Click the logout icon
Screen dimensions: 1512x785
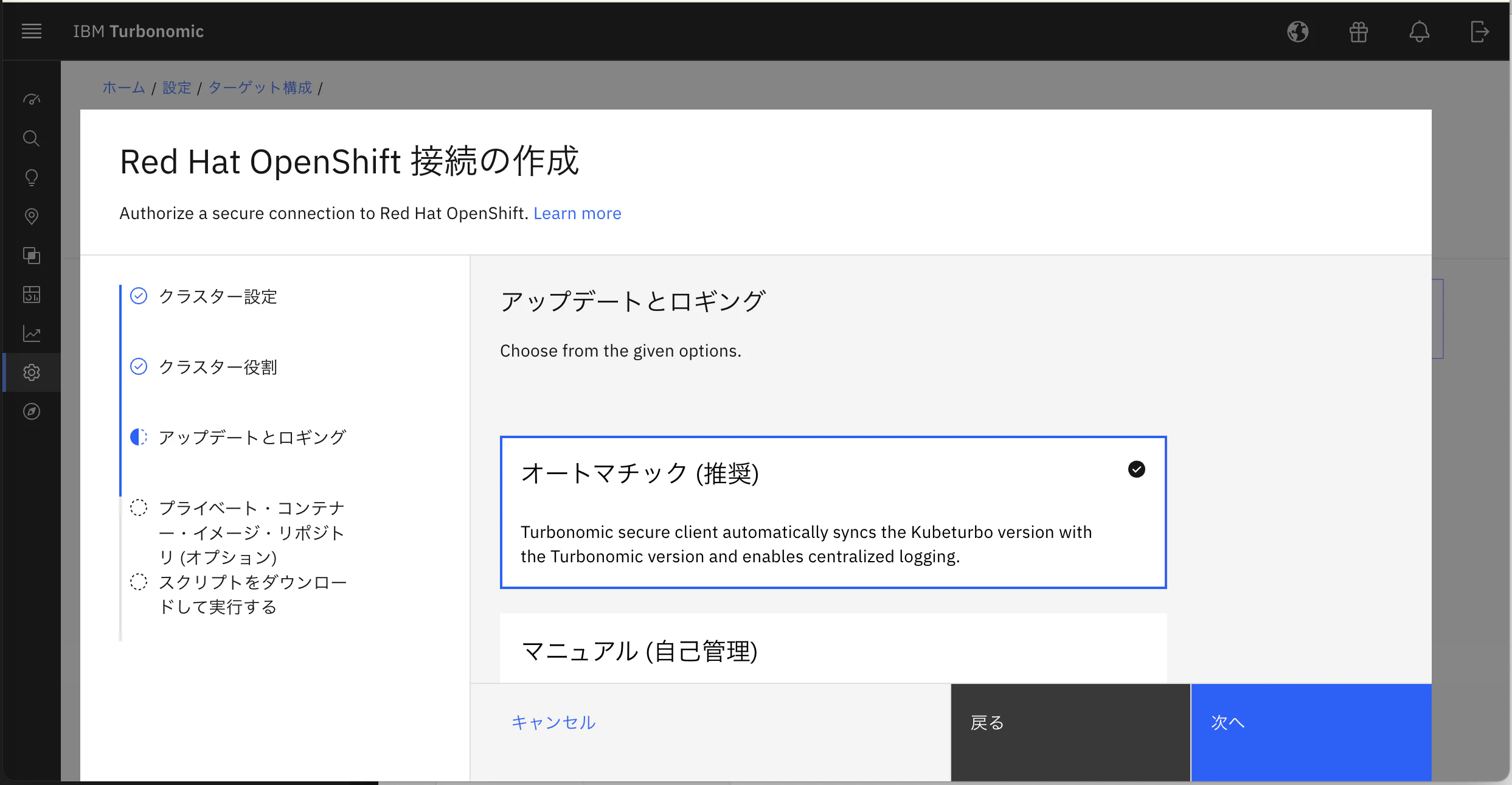[x=1479, y=32]
